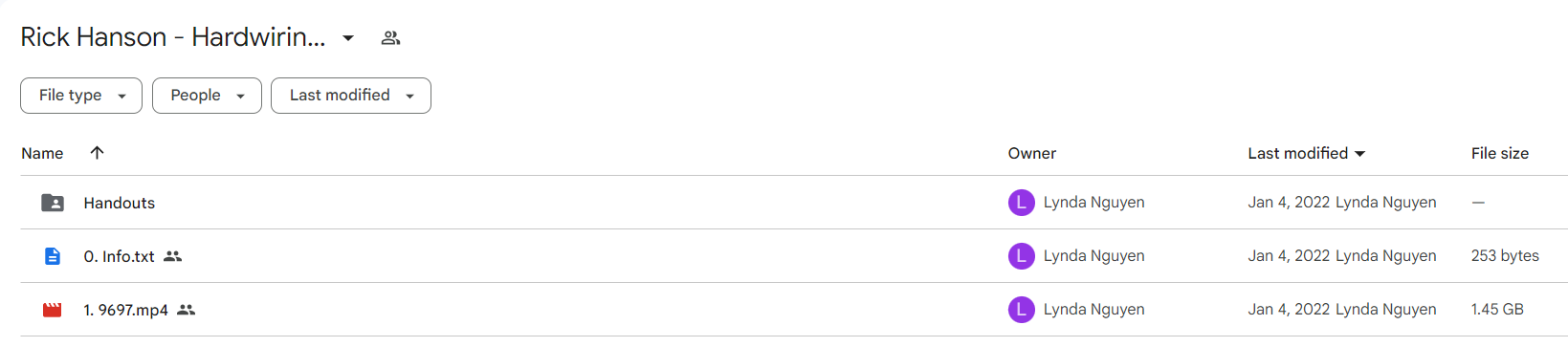Reverse sort using the Name arrow icon
The image size is (1568, 347).
click(97, 153)
